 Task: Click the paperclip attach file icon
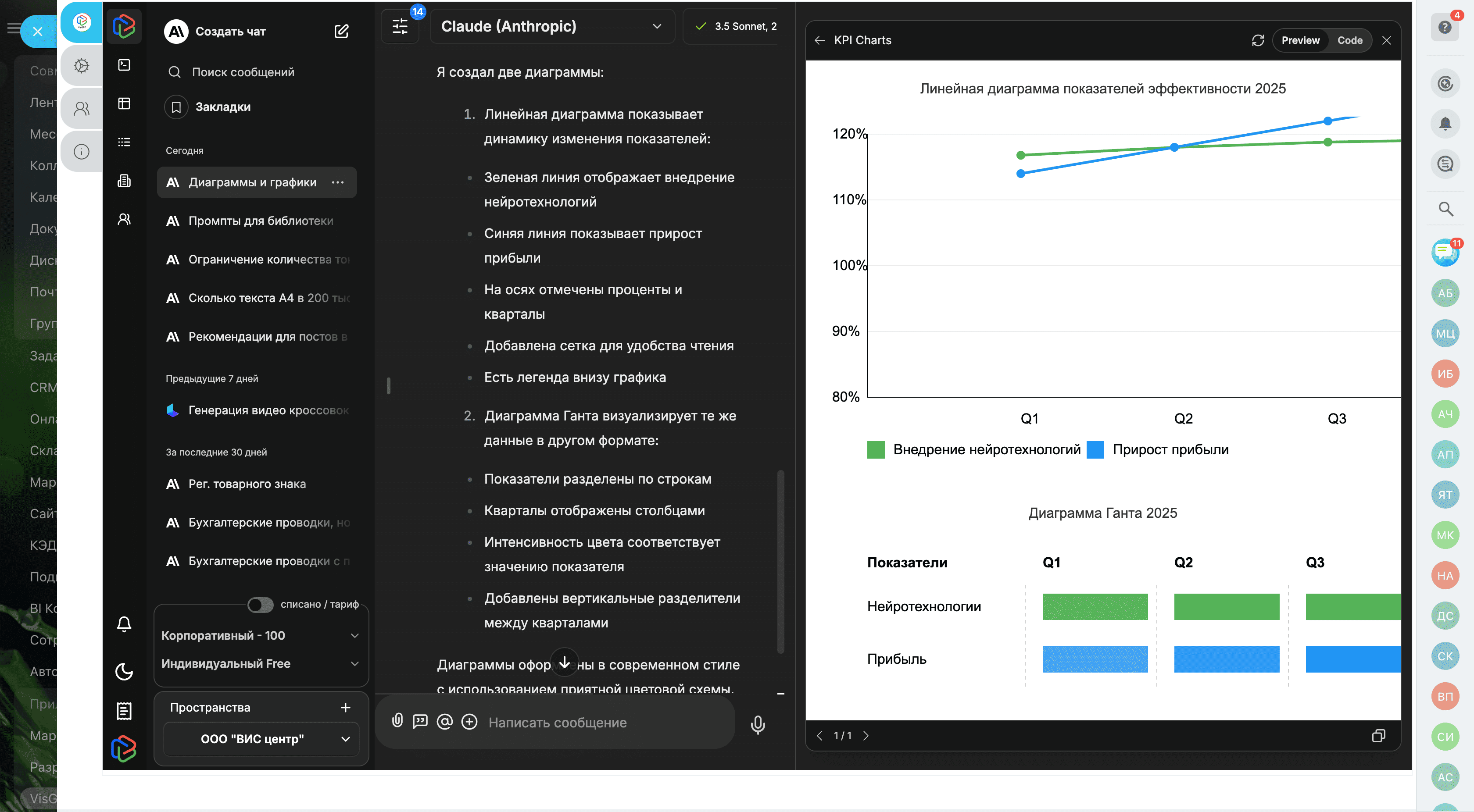tap(397, 721)
